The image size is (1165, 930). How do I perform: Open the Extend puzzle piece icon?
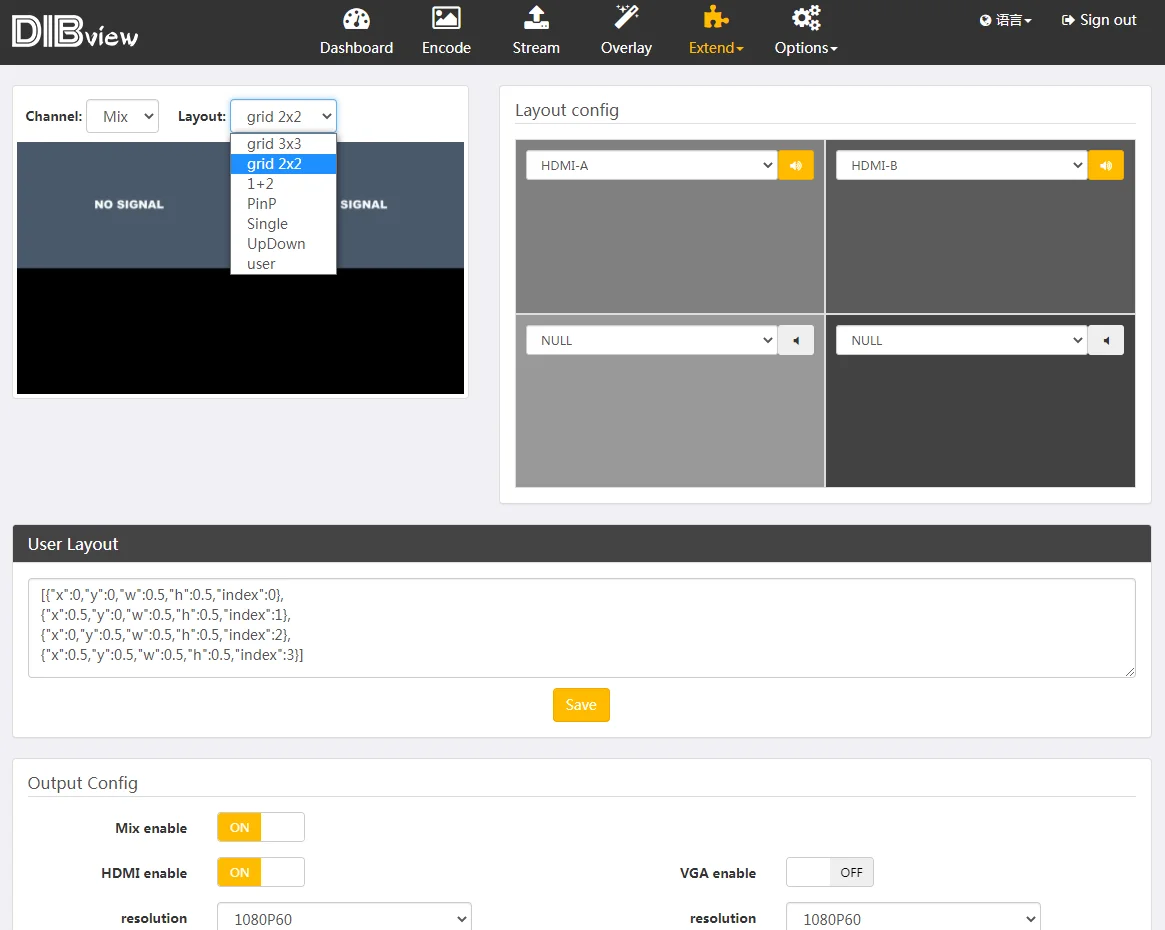[715, 18]
